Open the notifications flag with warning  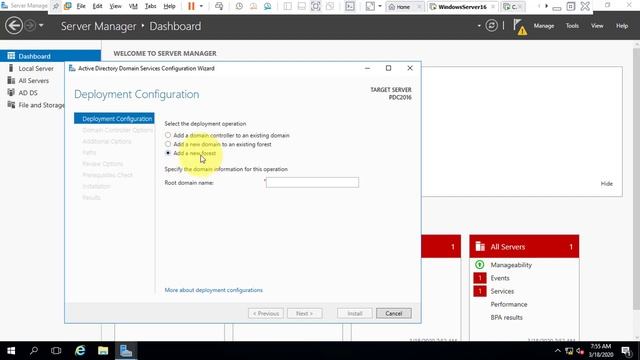pos(520,27)
